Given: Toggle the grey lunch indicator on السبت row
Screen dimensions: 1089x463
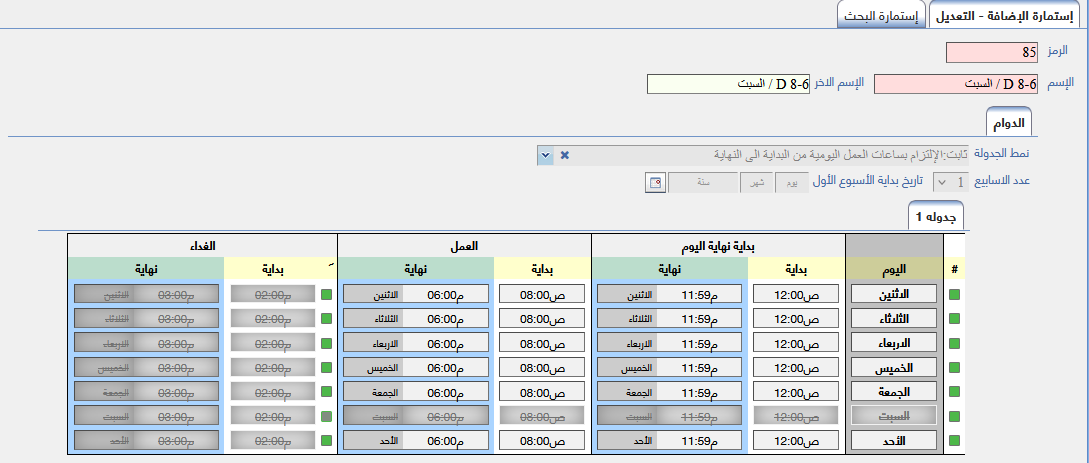Looking at the screenshot, I should pyautogui.click(x=325, y=415).
